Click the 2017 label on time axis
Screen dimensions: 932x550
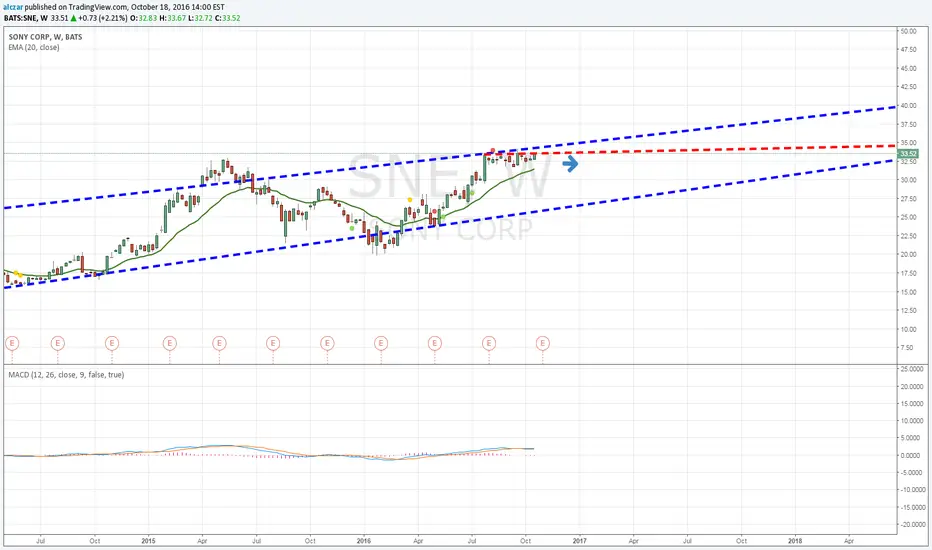tap(580, 540)
